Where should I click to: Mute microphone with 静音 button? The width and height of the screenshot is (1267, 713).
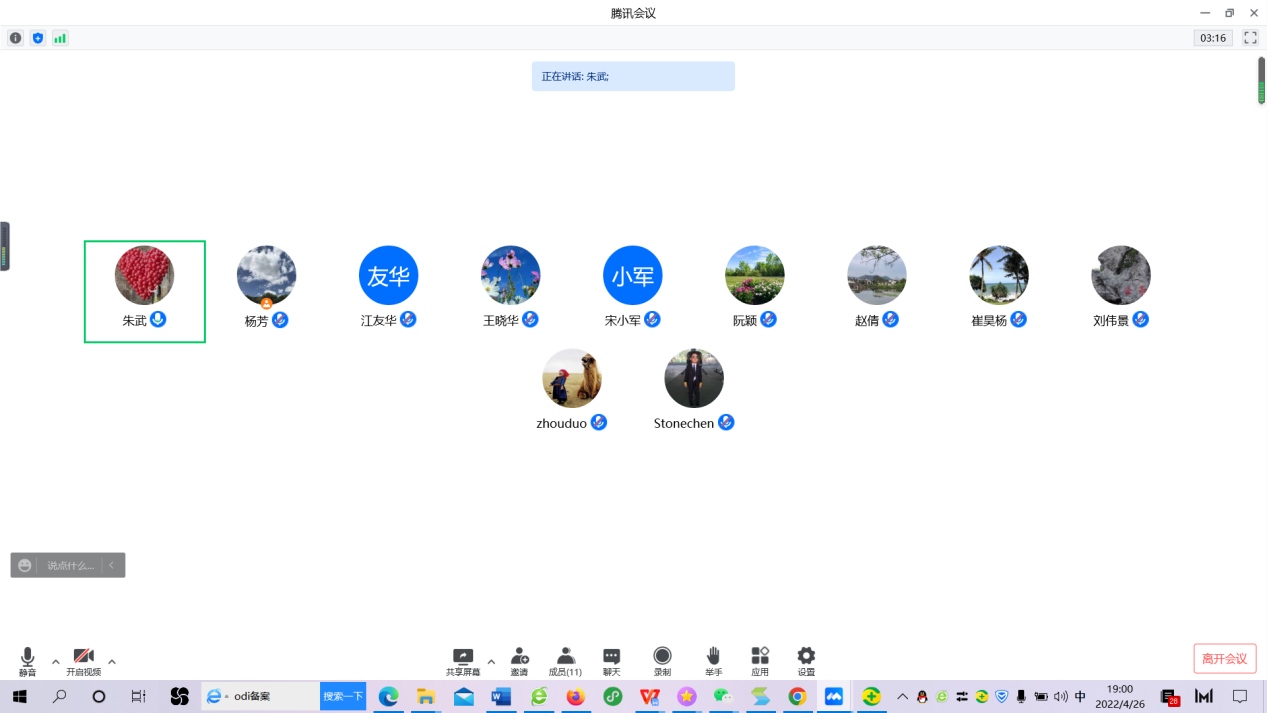coord(27,660)
